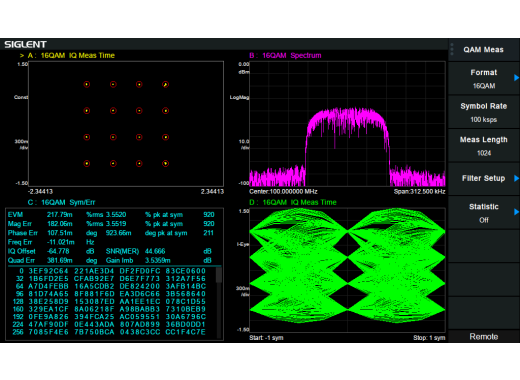Click the Phase Err value 107.51m

60,233
